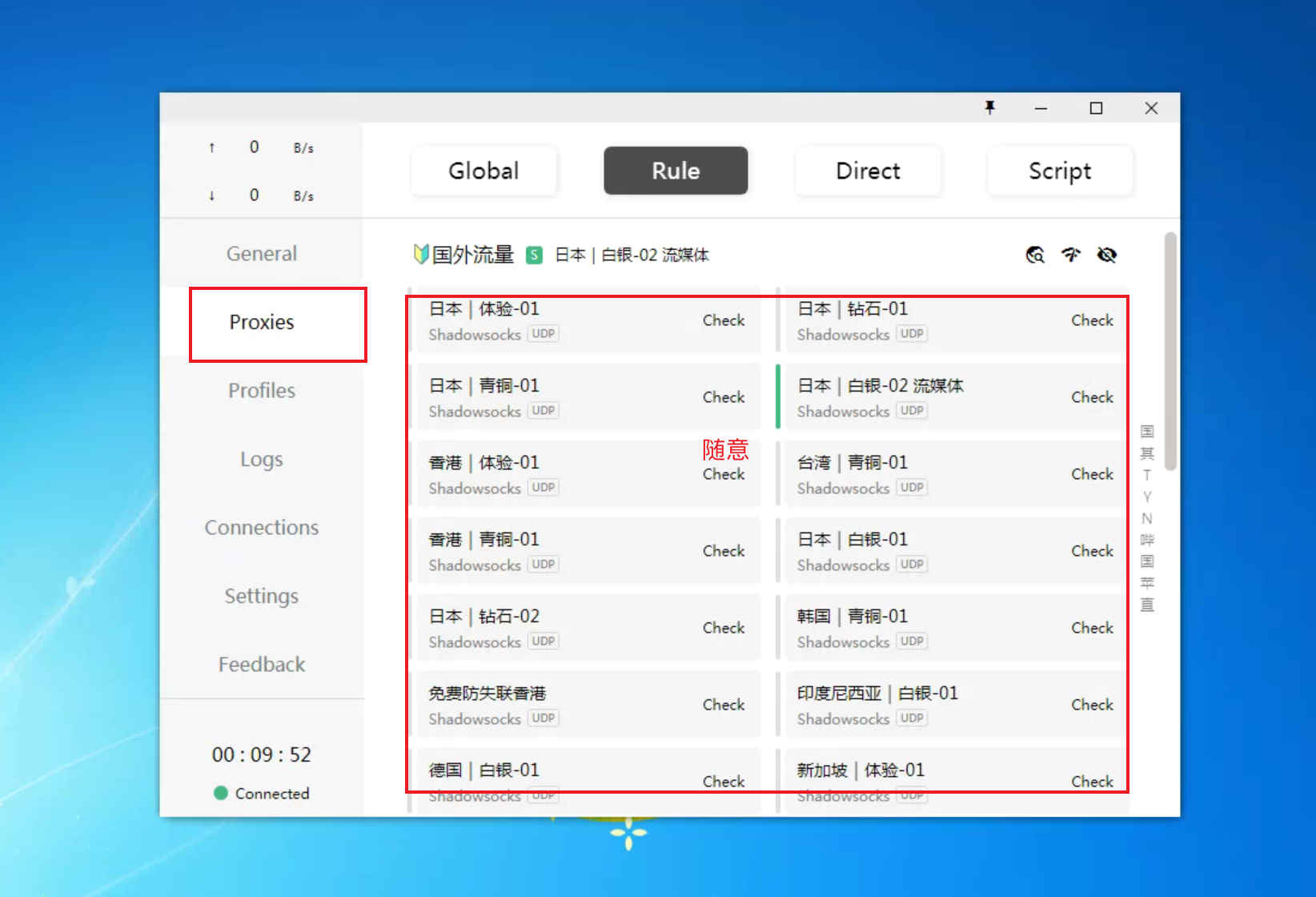The height and width of the screenshot is (897, 1316).
Task: Check latency for 韩国 | 青铜-01
Action: [1092, 628]
